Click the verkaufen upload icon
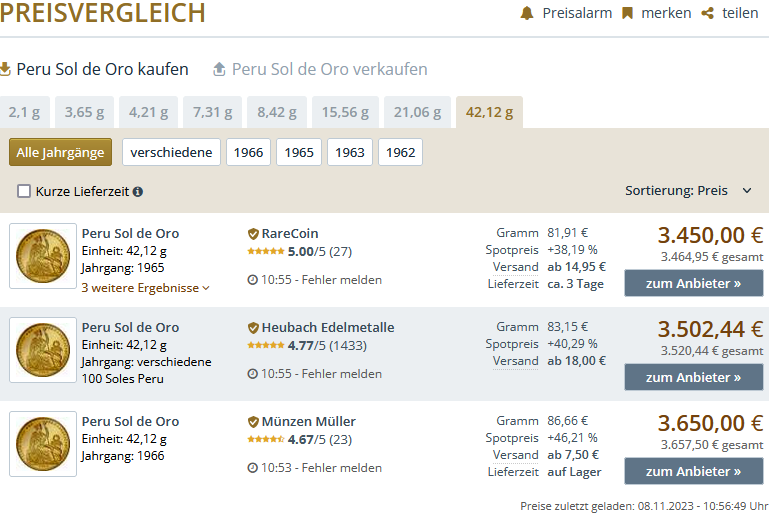This screenshot has width=775, height=525. coord(220,69)
